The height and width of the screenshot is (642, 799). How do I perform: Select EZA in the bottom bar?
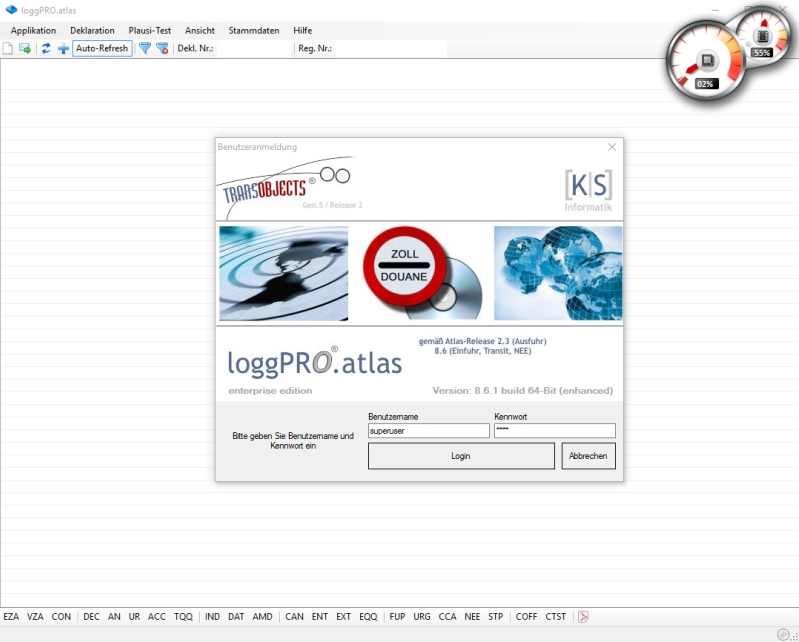pyautogui.click(x=11, y=617)
